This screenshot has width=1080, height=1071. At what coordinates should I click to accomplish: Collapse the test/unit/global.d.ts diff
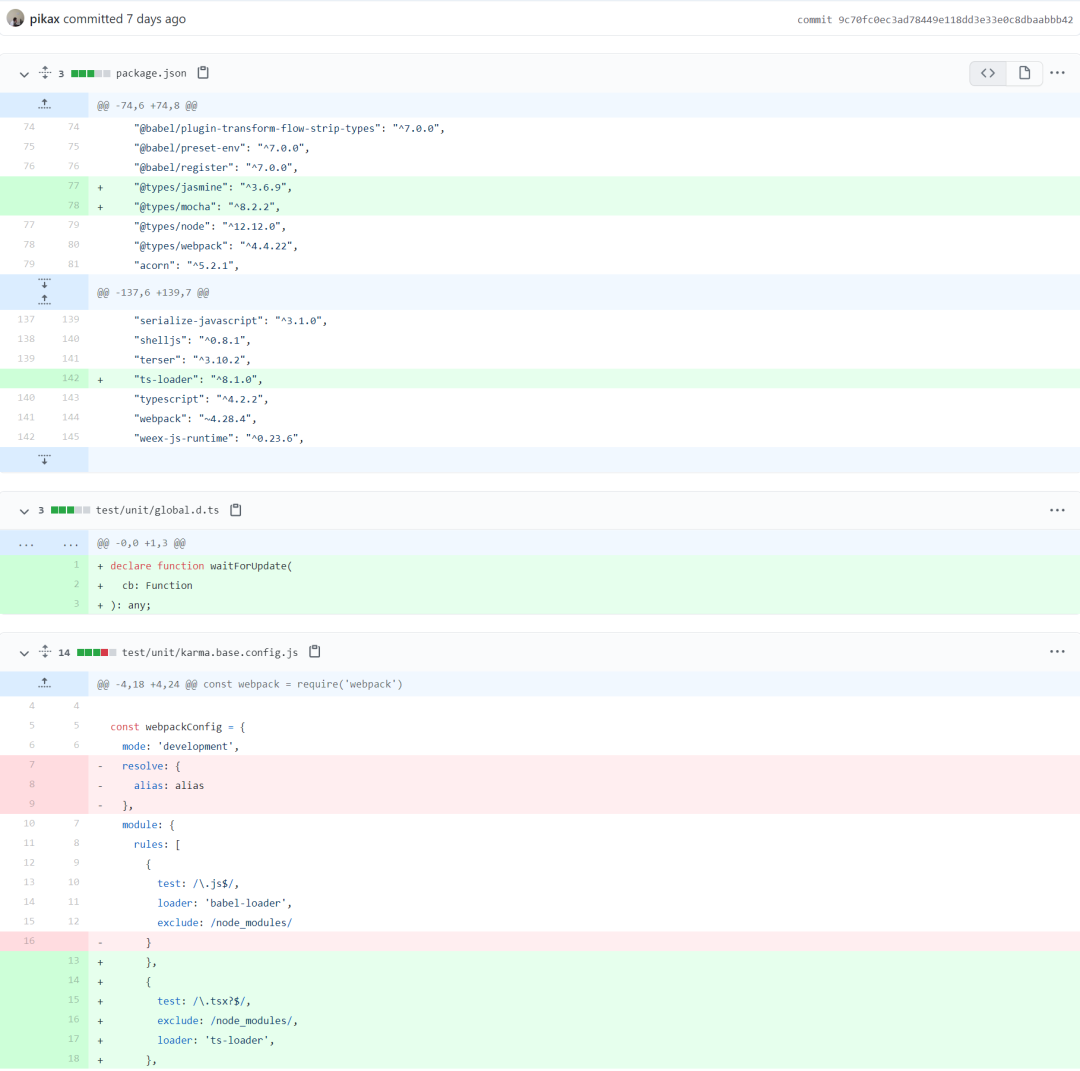(x=24, y=511)
